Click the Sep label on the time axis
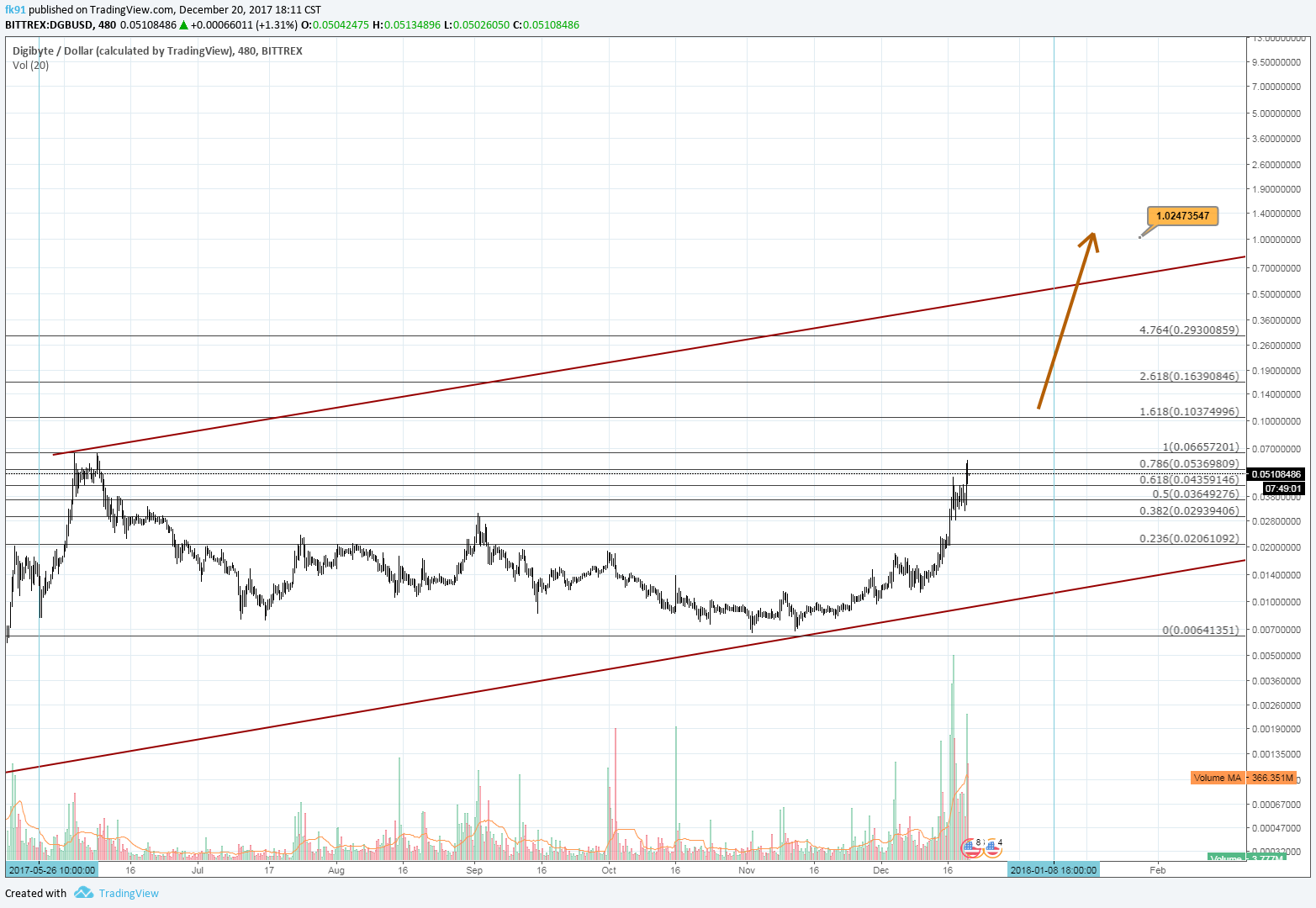1316x908 pixels. 474,870
